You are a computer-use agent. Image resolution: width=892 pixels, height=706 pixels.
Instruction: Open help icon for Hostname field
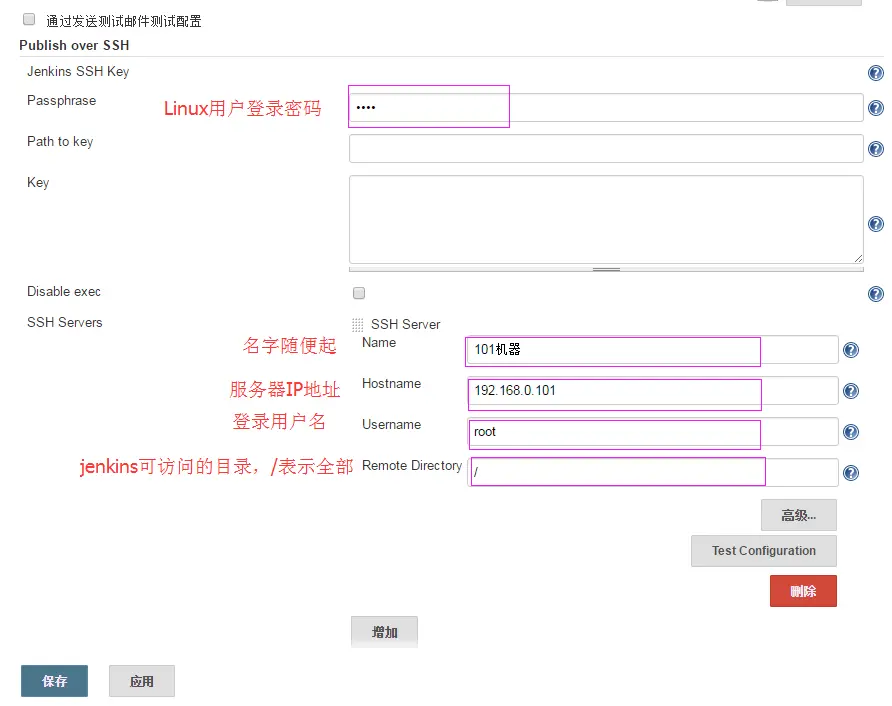pyautogui.click(x=850, y=391)
